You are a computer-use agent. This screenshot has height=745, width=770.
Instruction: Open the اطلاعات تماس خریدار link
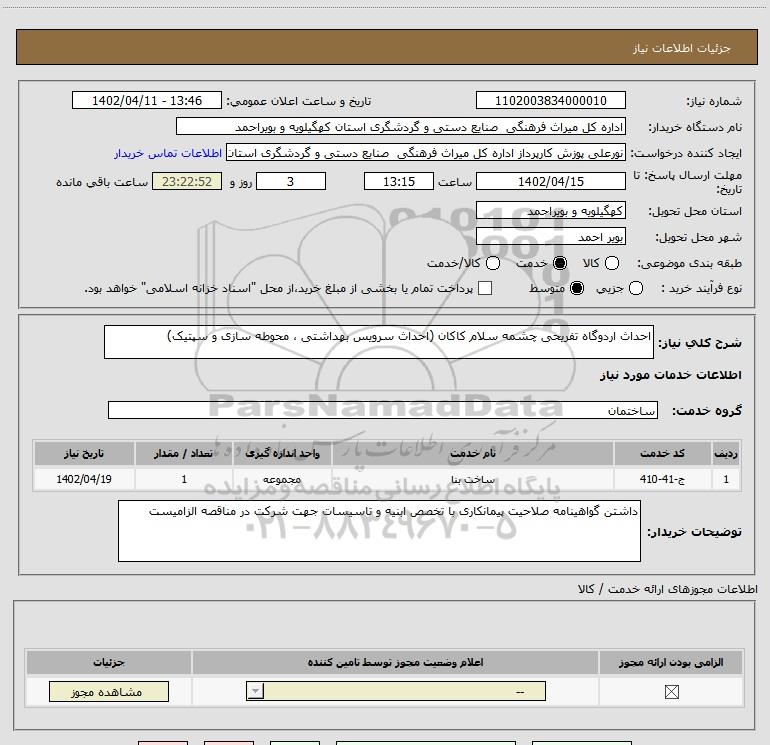coord(168,153)
